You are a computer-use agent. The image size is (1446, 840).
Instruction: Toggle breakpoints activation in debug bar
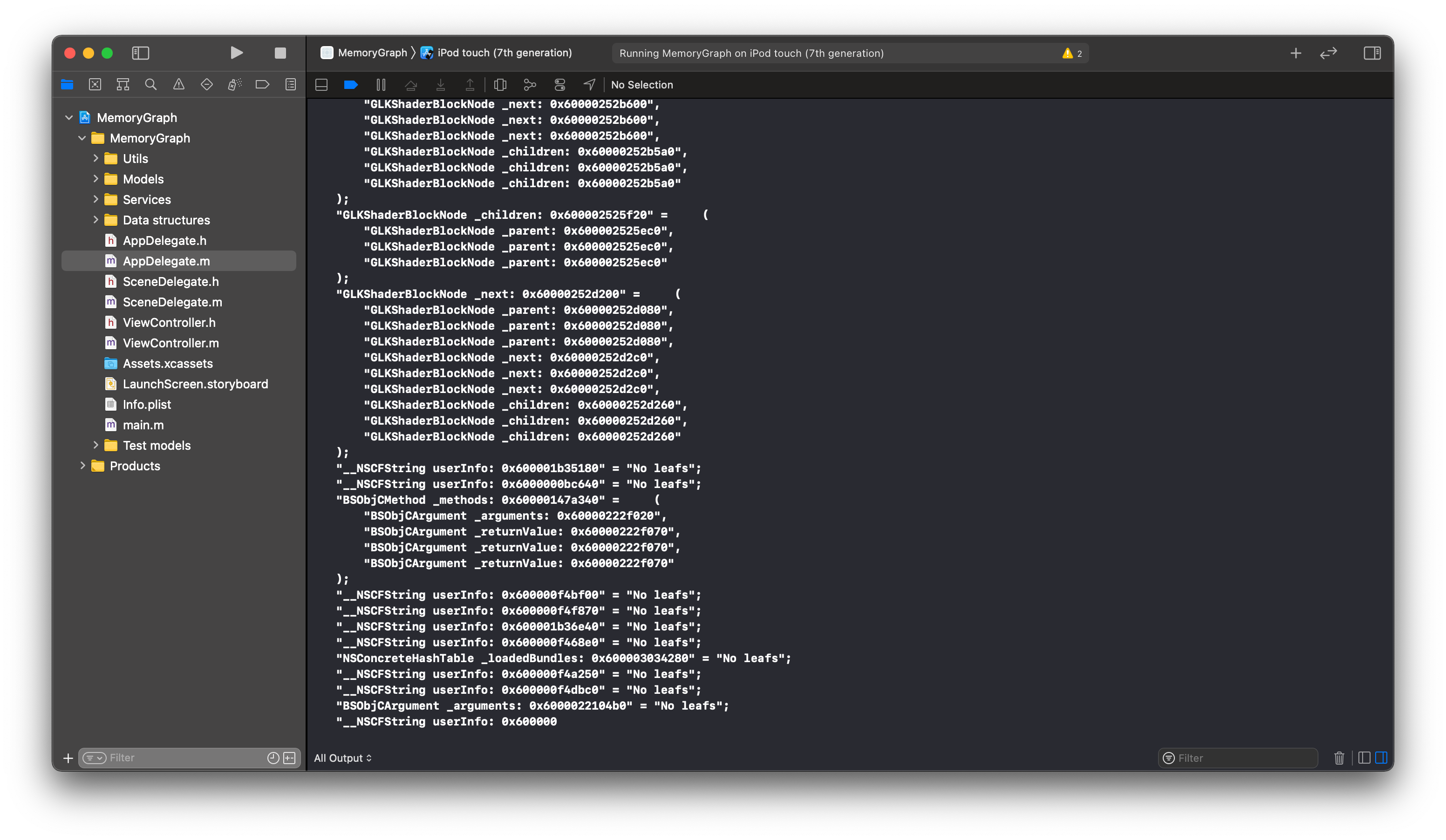[351, 85]
